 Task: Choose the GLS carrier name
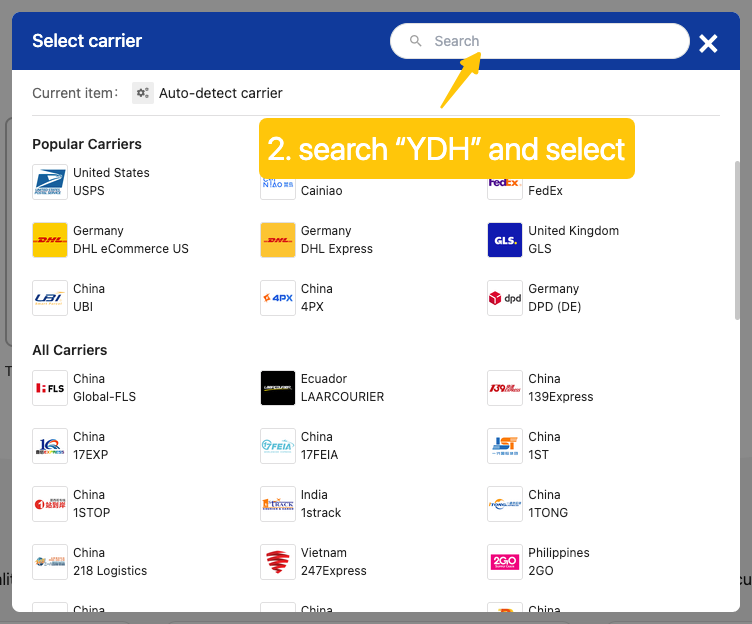click(x=540, y=249)
